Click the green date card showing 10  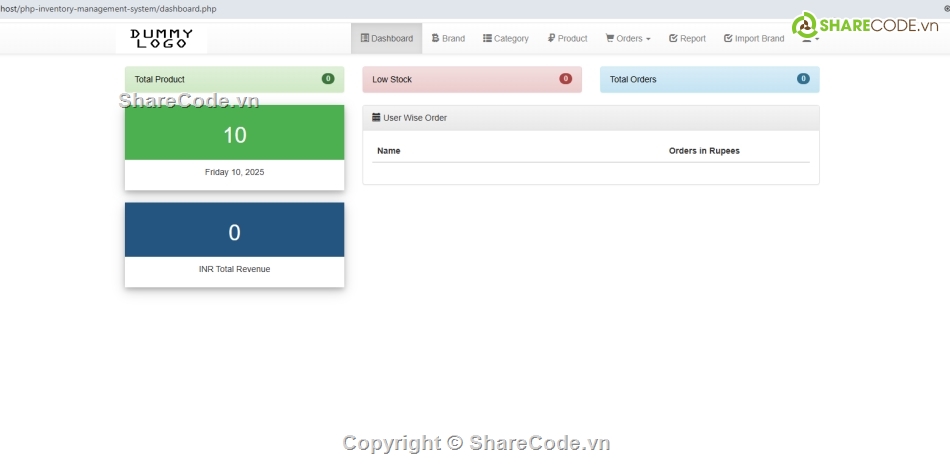234,135
